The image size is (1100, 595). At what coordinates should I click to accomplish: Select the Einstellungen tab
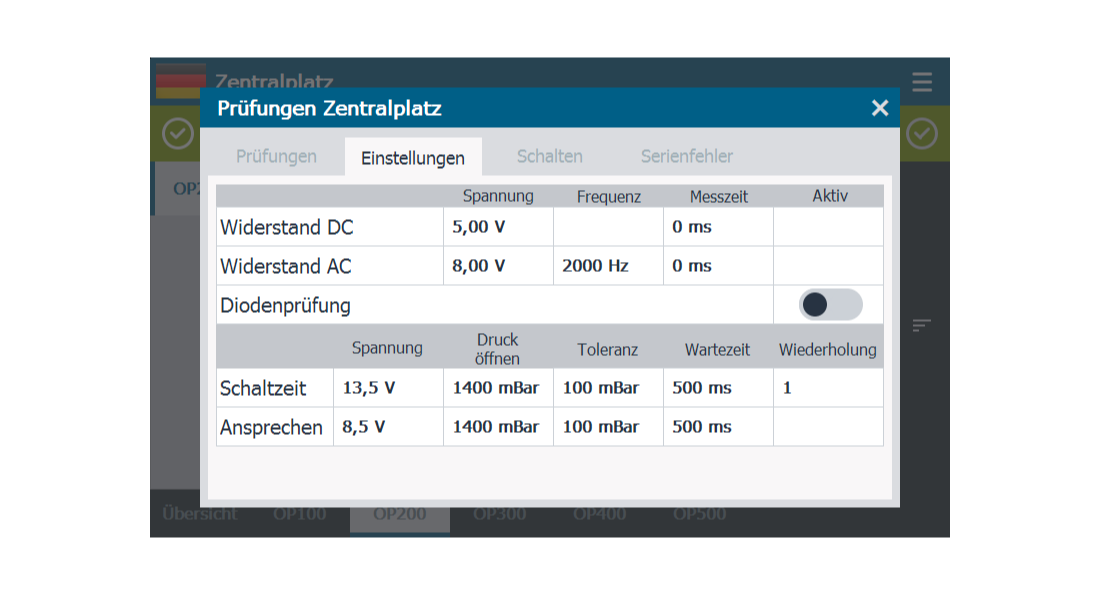pyautogui.click(x=413, y=158)
